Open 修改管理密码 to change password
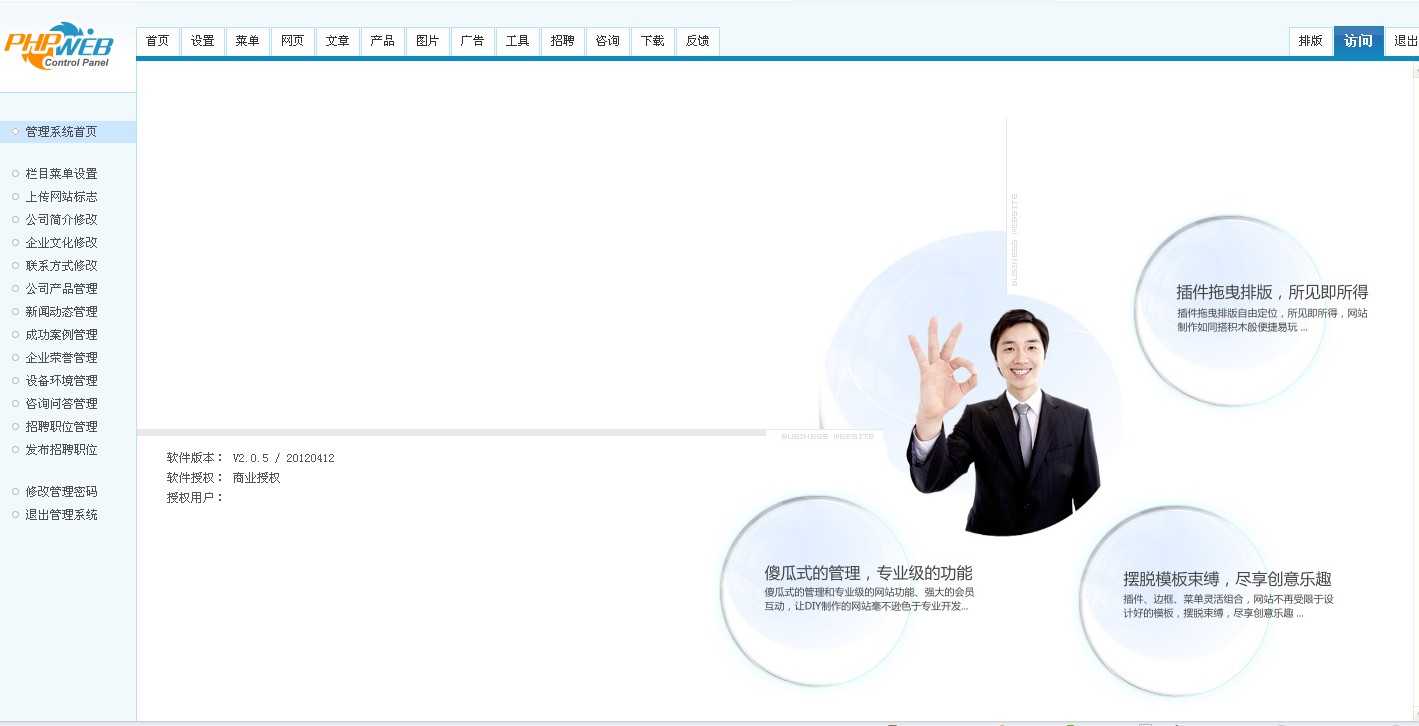 click(61, 491)
